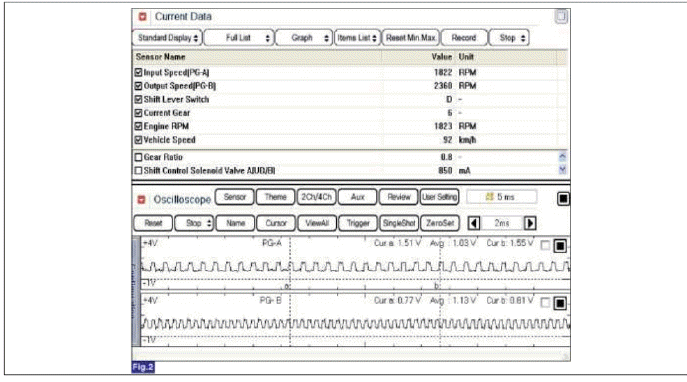
Task: Click the oscilloscope Sensor button
Action: coord(234,197)
